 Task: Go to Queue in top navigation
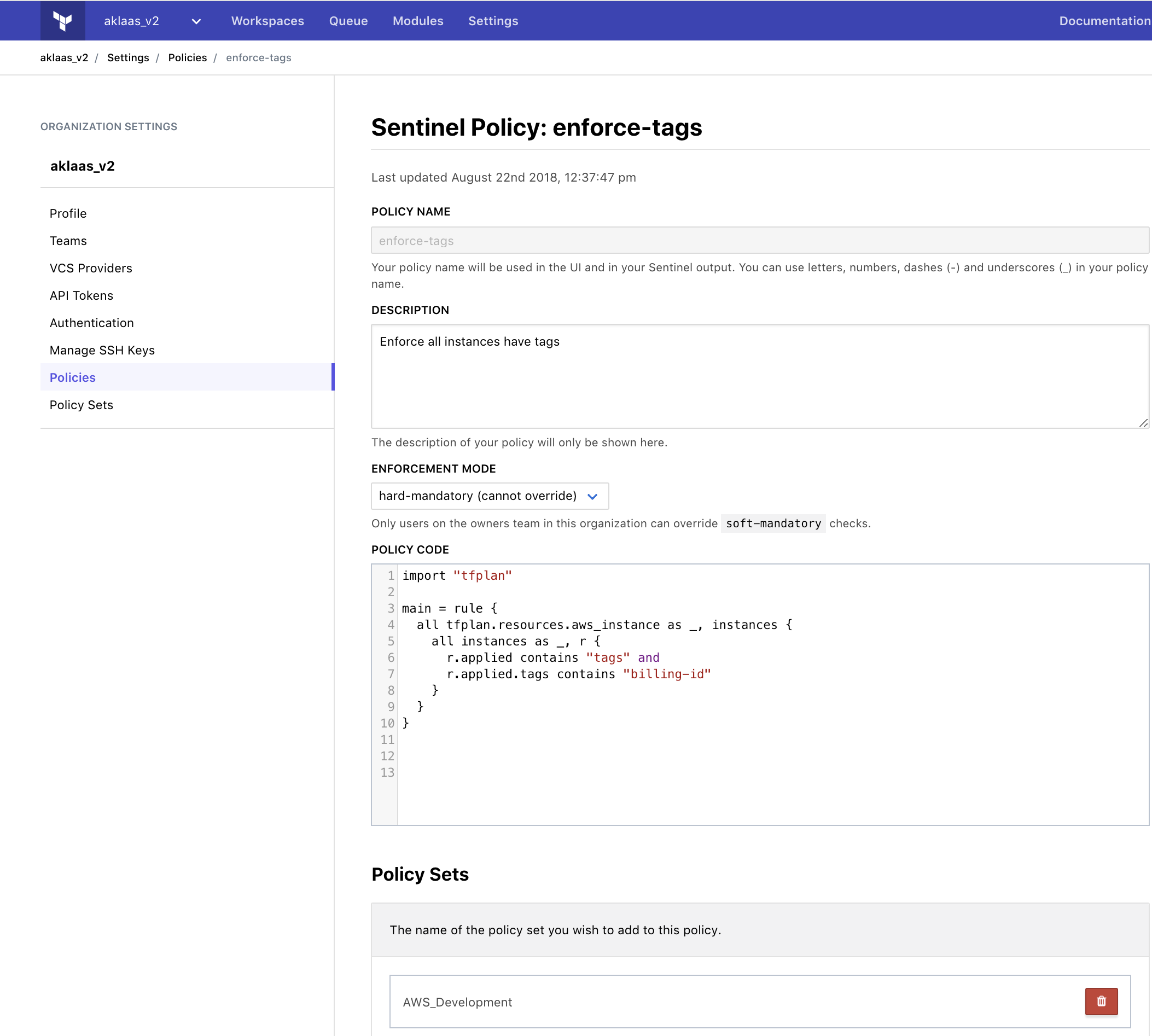click(x=348, y=21)
